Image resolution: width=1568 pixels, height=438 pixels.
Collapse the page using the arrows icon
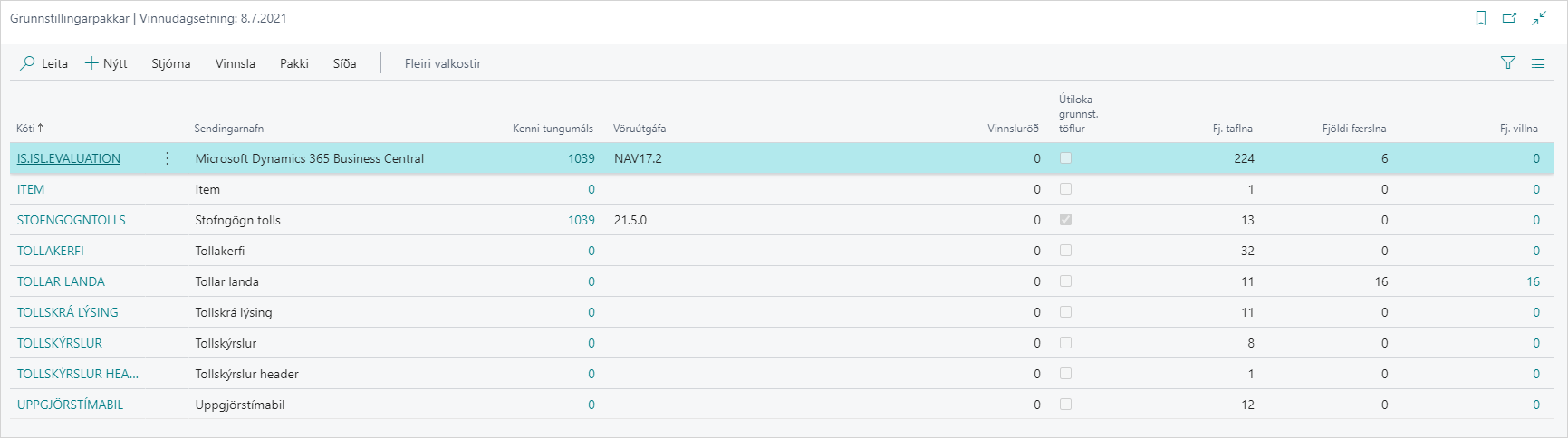(x=1539, y=18)
